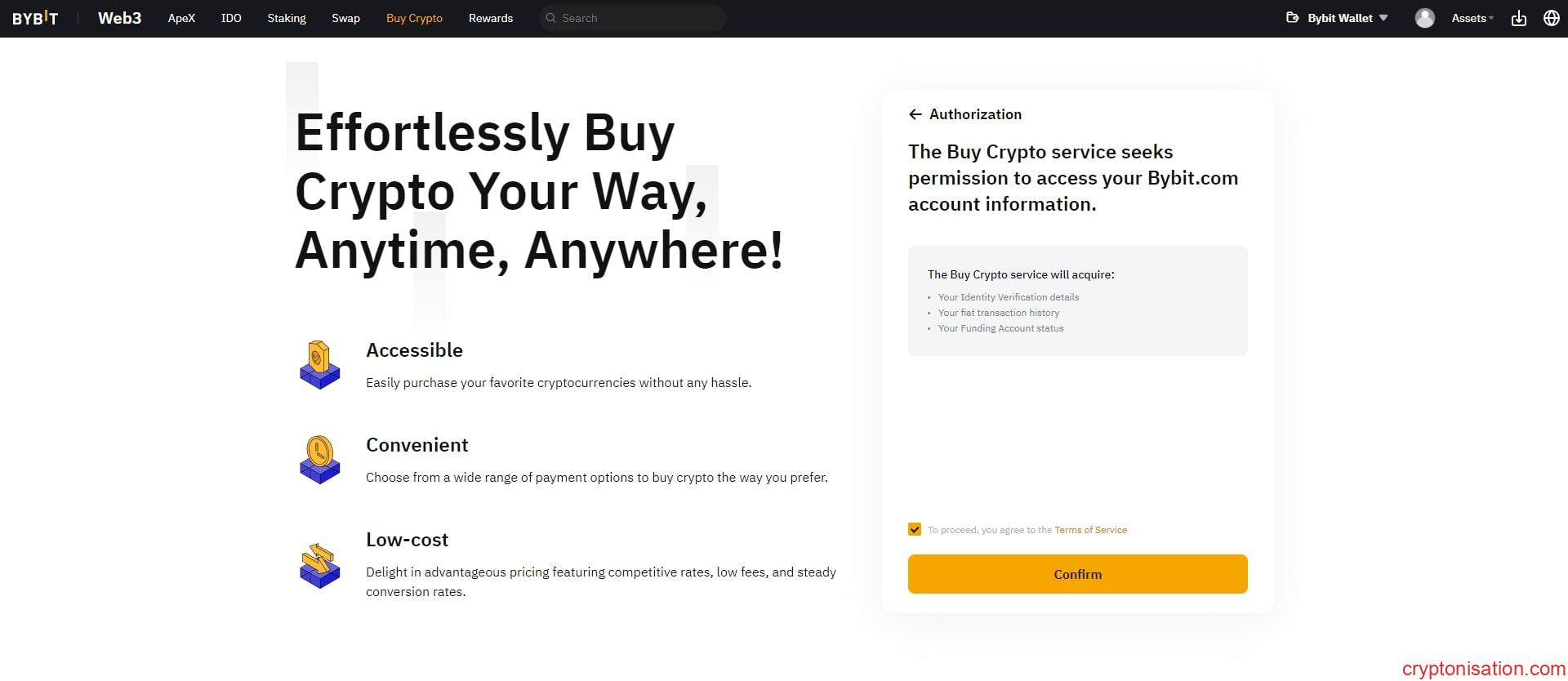This screenshot has height=681, width=1568.
Task: Go to the Swap page
Action: click(345, 18)
